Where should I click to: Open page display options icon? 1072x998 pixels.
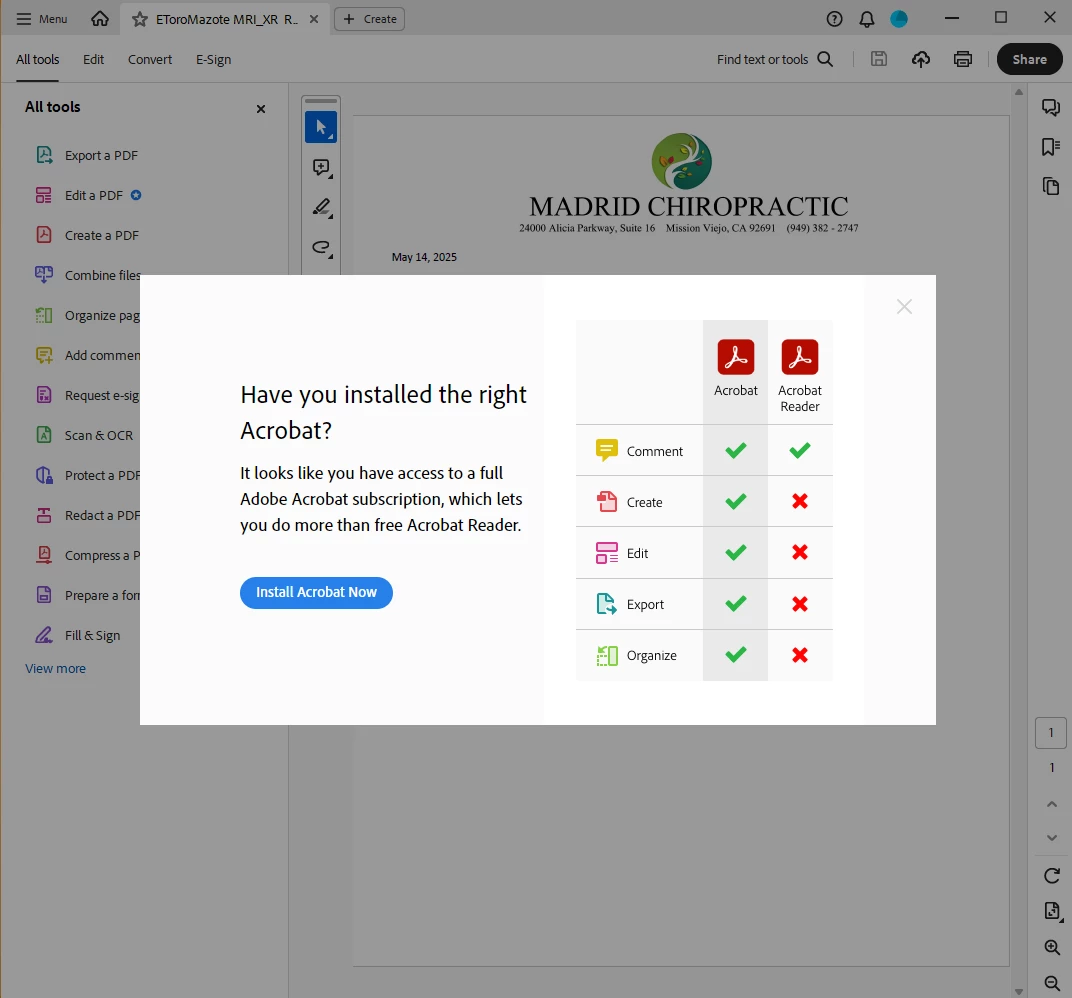click(1052, 911)
